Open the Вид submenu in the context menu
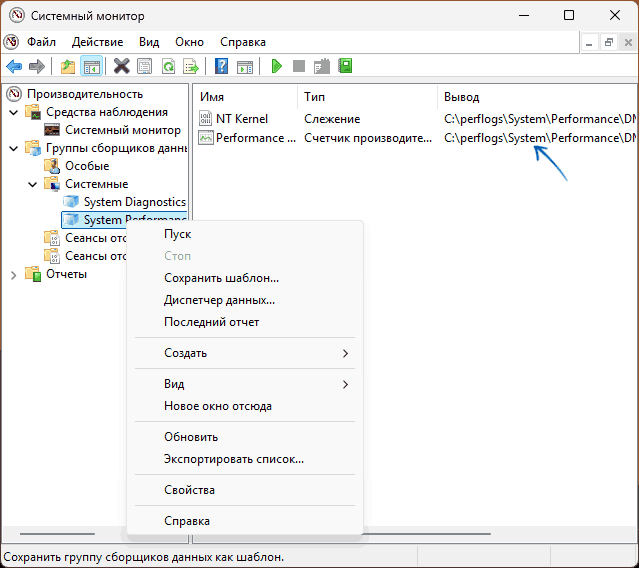639x568 pixels. (245, 384)
